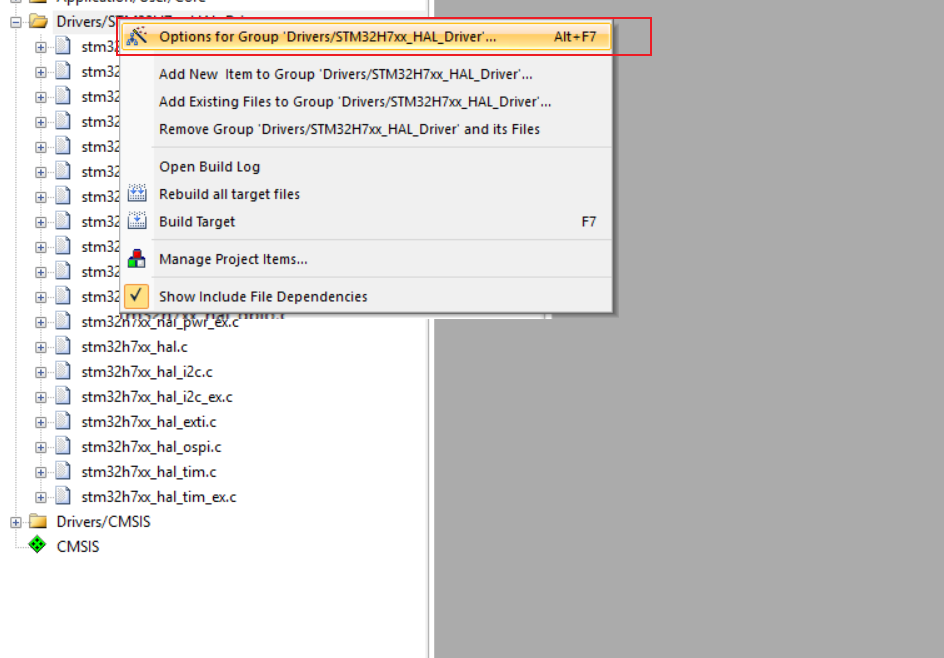Click the file icon of stm32h7xx_hal_ospi.c

pos(63,445)
